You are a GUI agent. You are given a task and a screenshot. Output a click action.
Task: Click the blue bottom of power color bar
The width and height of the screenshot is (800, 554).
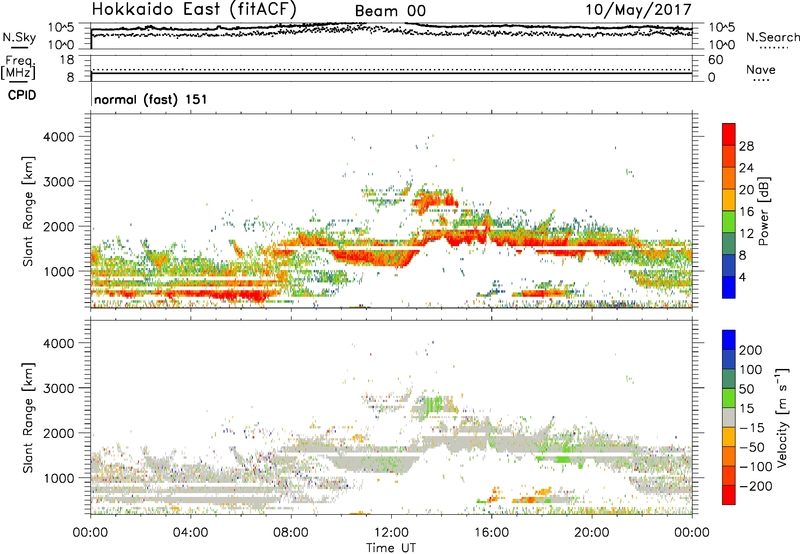(729, 287)
